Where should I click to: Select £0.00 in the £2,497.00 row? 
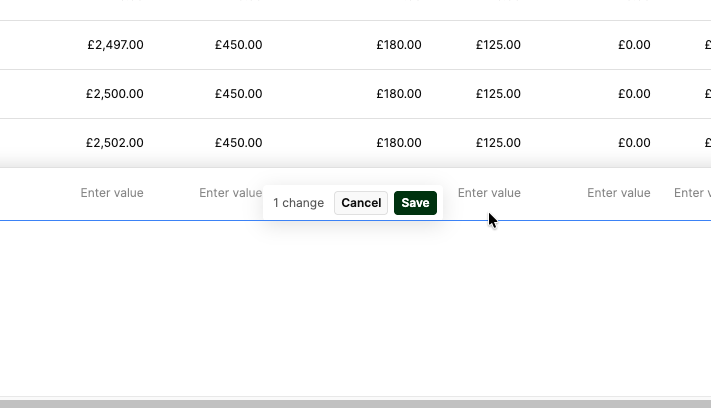point(634,45)
